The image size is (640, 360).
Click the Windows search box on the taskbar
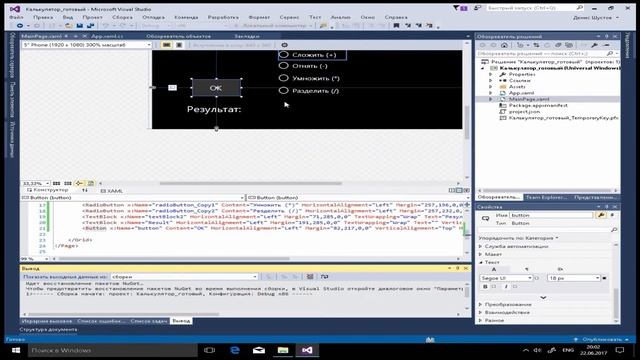click(x=113, y=350)
